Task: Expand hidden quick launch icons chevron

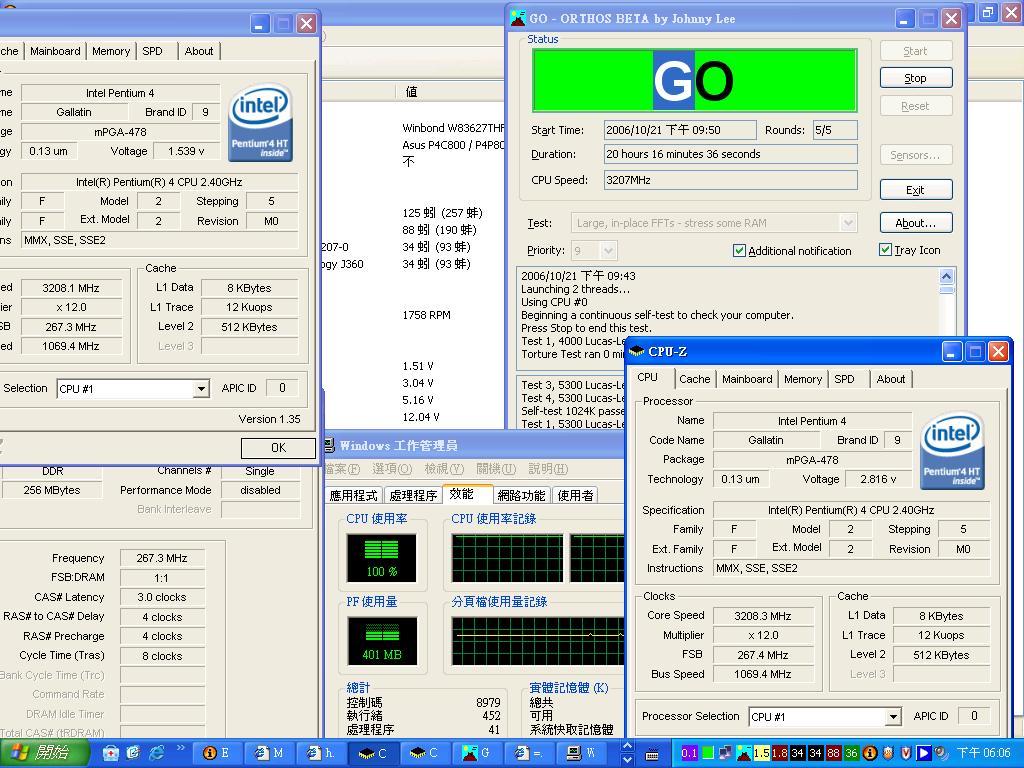Action: pyautogui.click(x=181, y=749)
